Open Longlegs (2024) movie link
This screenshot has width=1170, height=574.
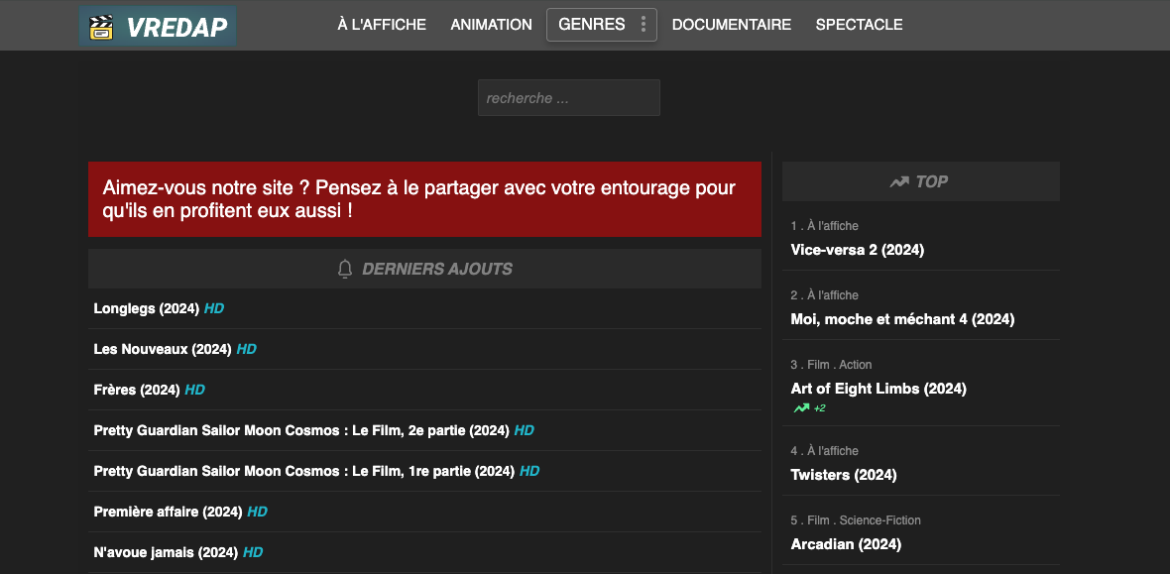[x=146, y=309]
